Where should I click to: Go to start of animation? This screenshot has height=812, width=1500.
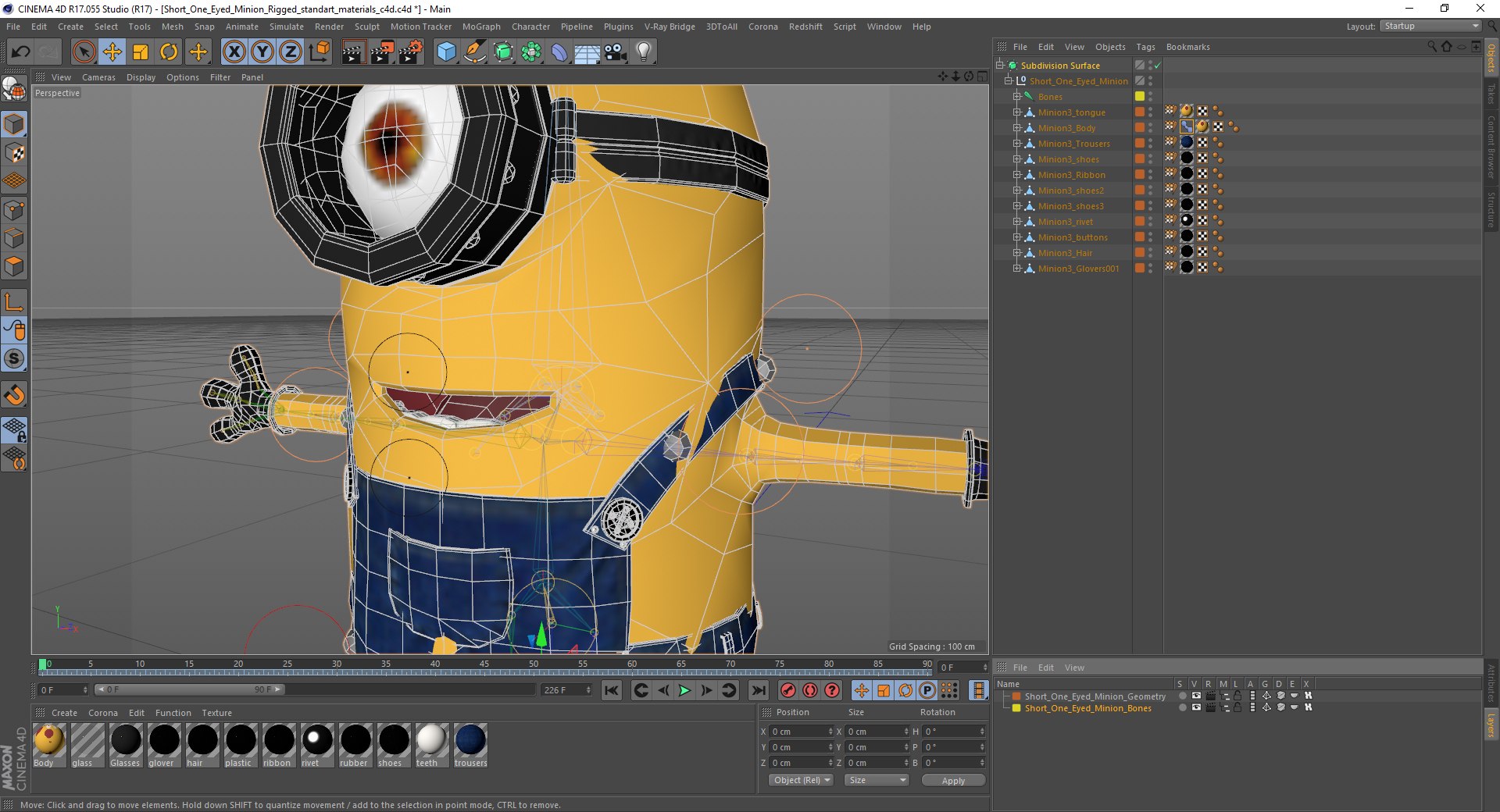click(612, 690)
